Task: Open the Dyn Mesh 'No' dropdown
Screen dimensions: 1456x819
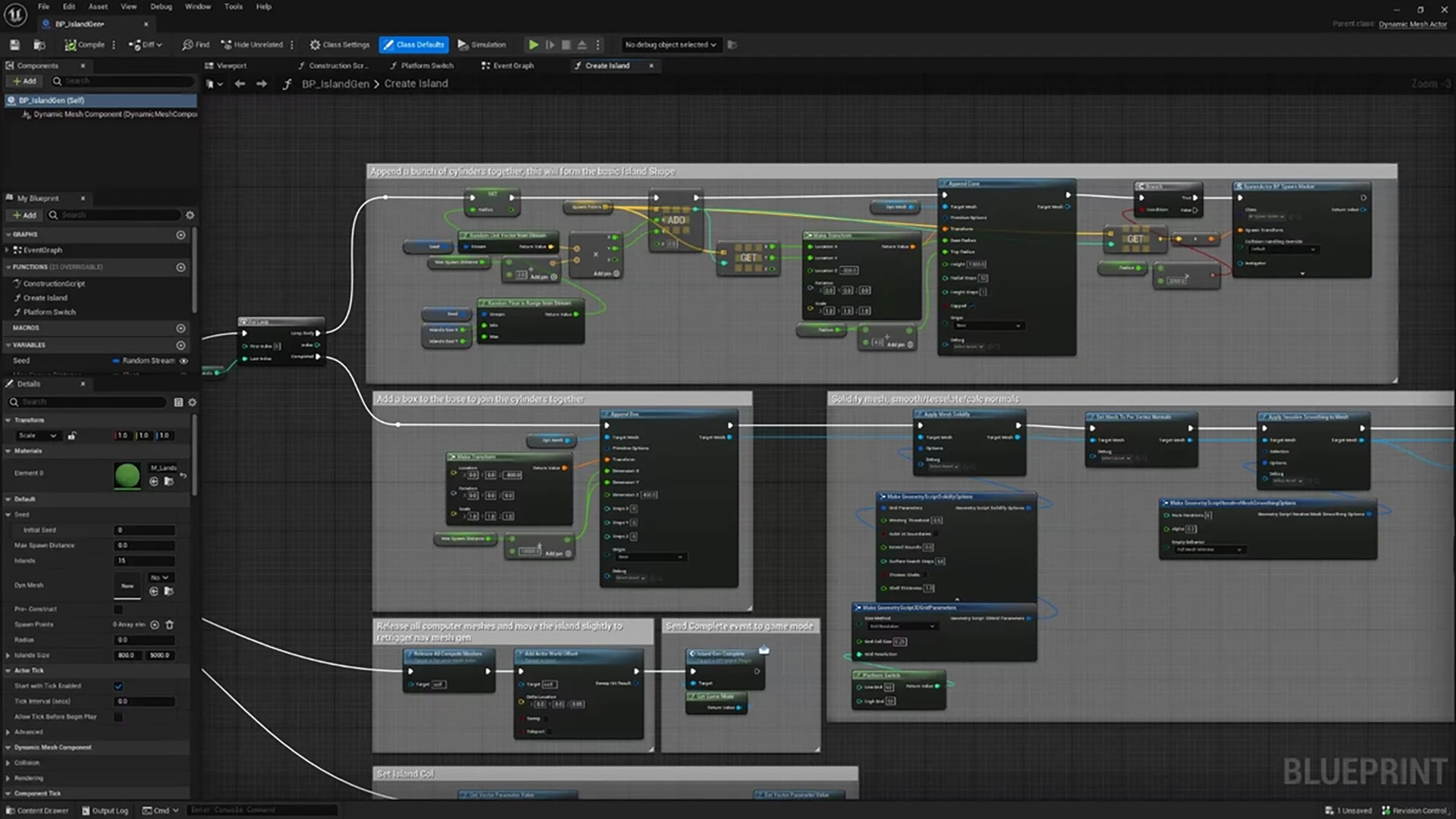Action: tap(159, 578)
